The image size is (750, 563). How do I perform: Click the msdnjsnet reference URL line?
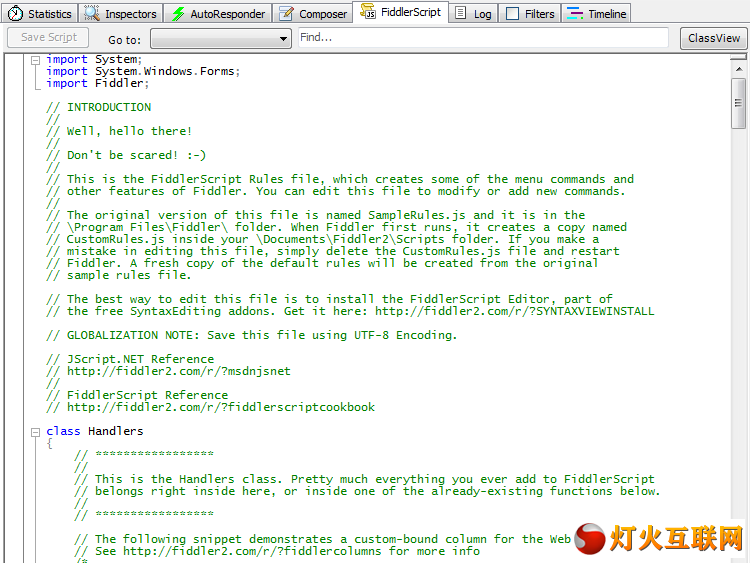click(178, 371)
